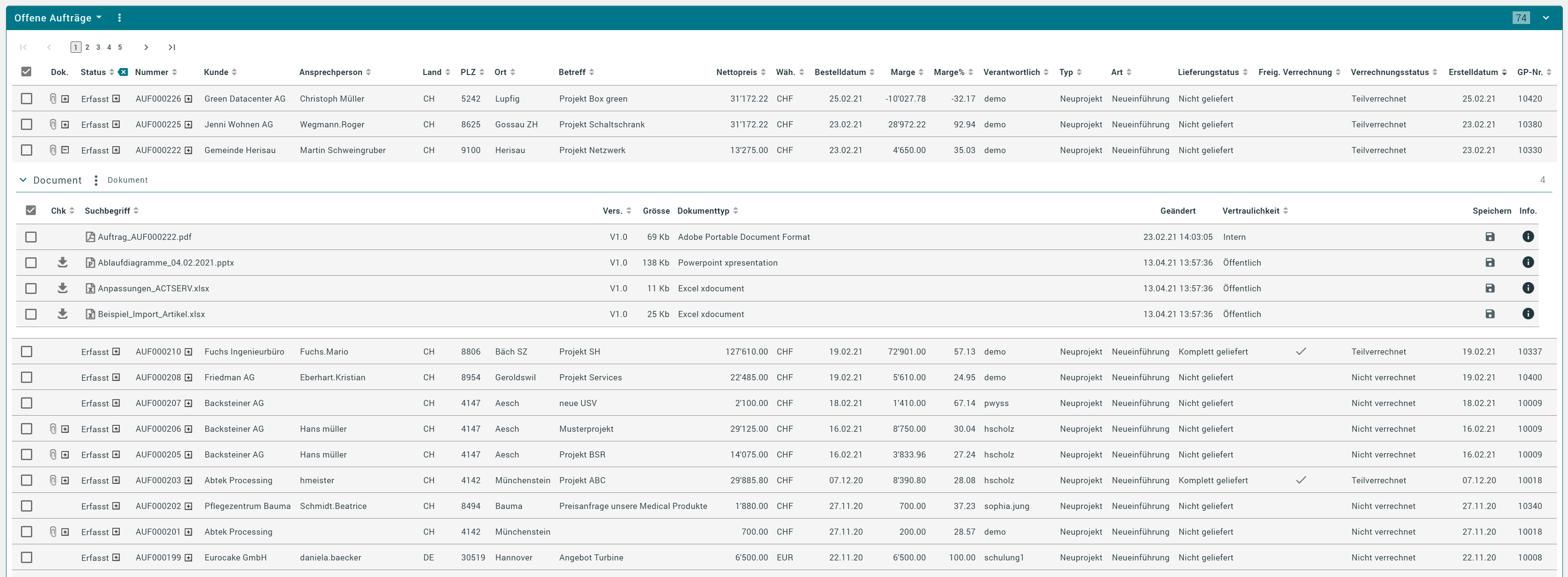Viewport: 1568px width, 577px height.
Task: Clear the Status column filter icon
Action: click(x=123, y=72)
